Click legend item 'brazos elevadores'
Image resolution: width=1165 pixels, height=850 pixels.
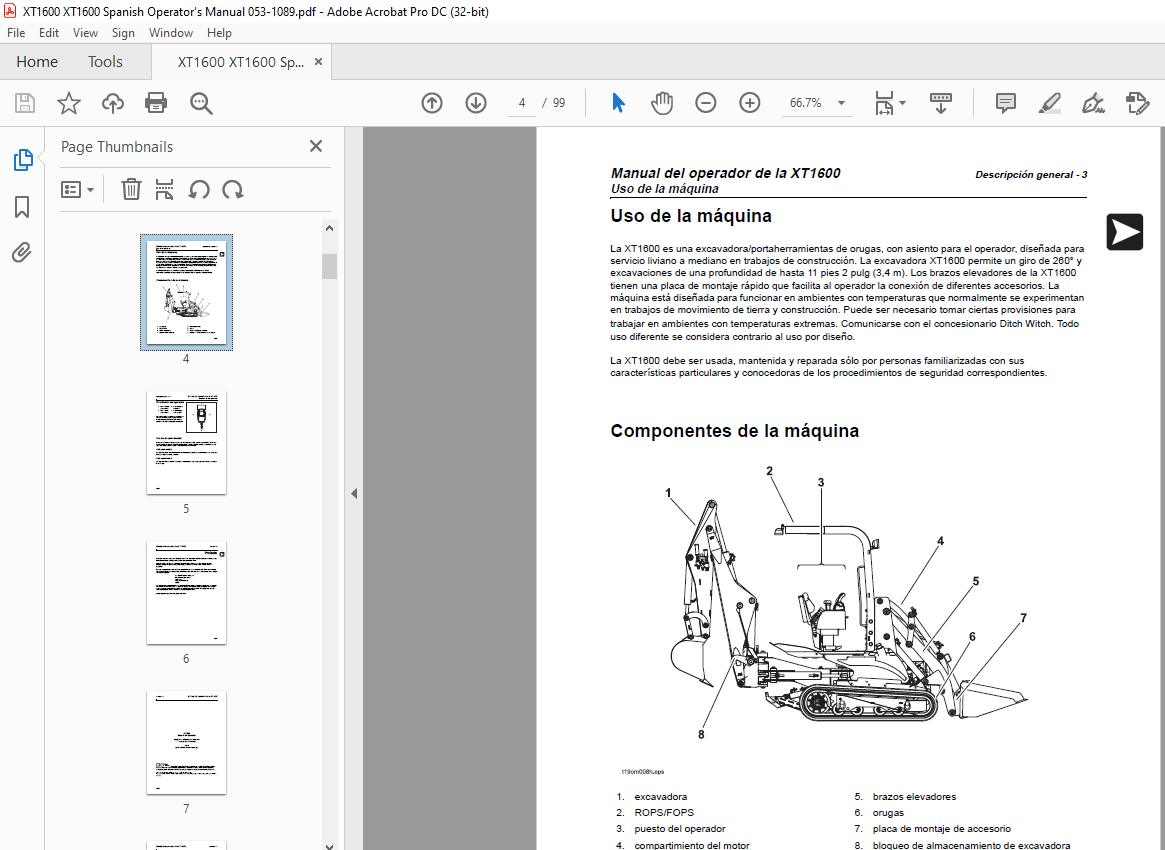914,797
